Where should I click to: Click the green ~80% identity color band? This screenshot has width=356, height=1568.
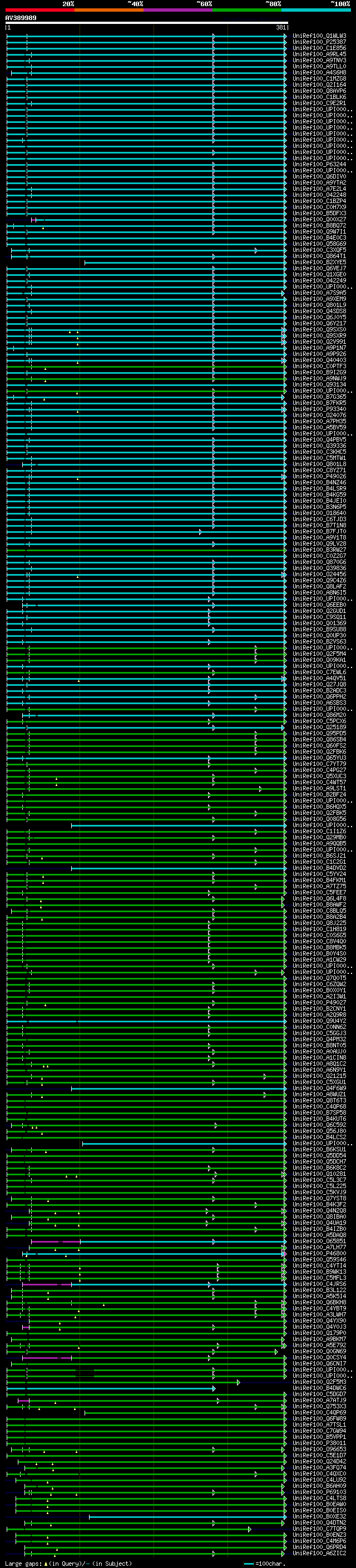[247, 10]
